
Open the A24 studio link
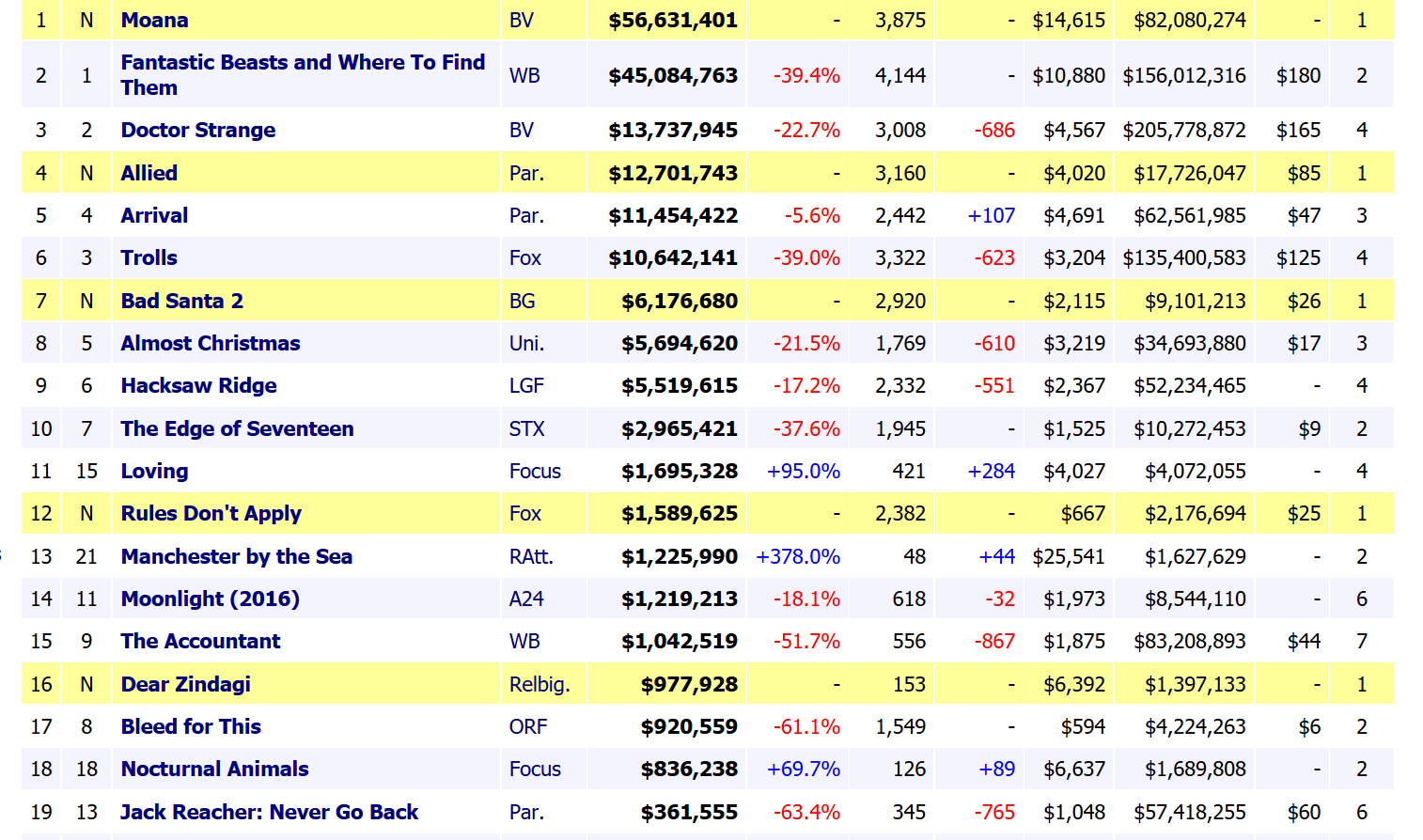pos(526,599)
